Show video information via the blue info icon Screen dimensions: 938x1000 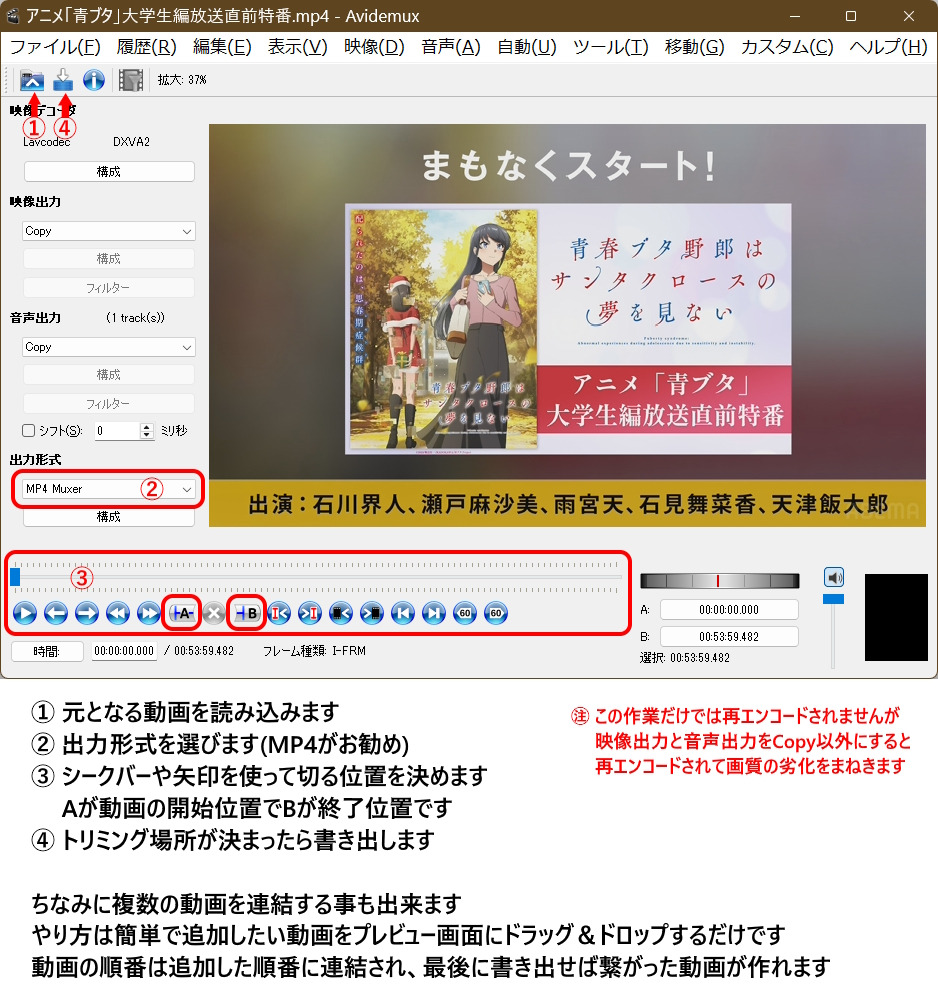tap(94, 80)
